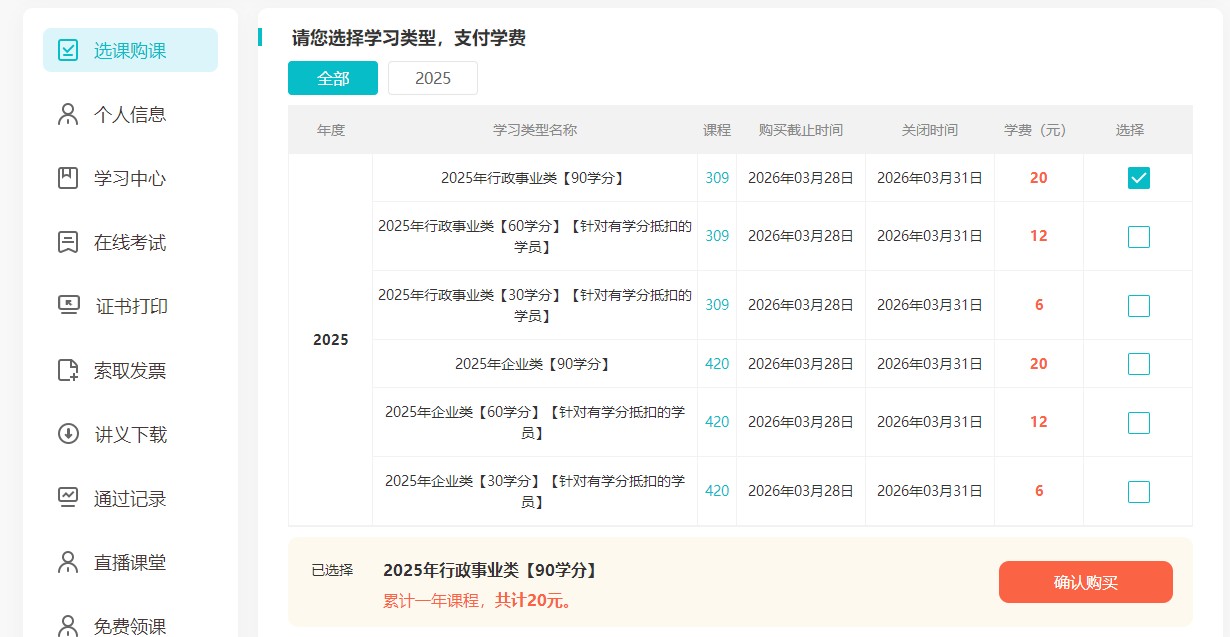This screenshot has height=637, width=1230.
Task: Click the 学习中心 bookmark icon
Action: pyautogui.click(x=68, y=178)
